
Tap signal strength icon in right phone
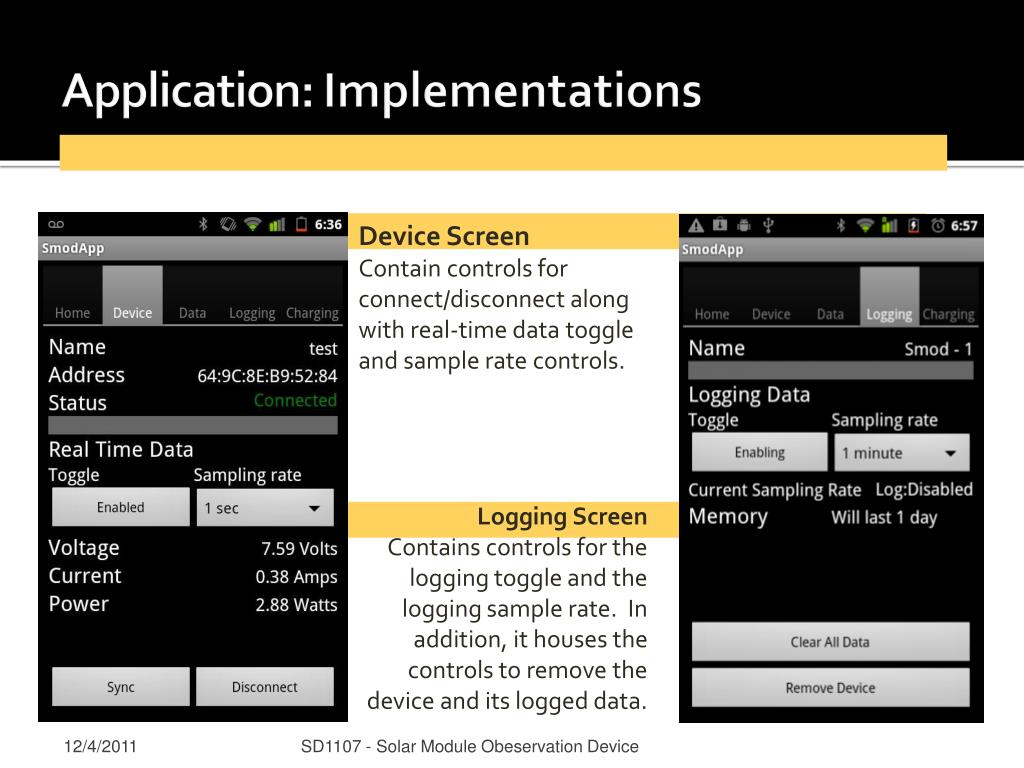tap(889, 226)
